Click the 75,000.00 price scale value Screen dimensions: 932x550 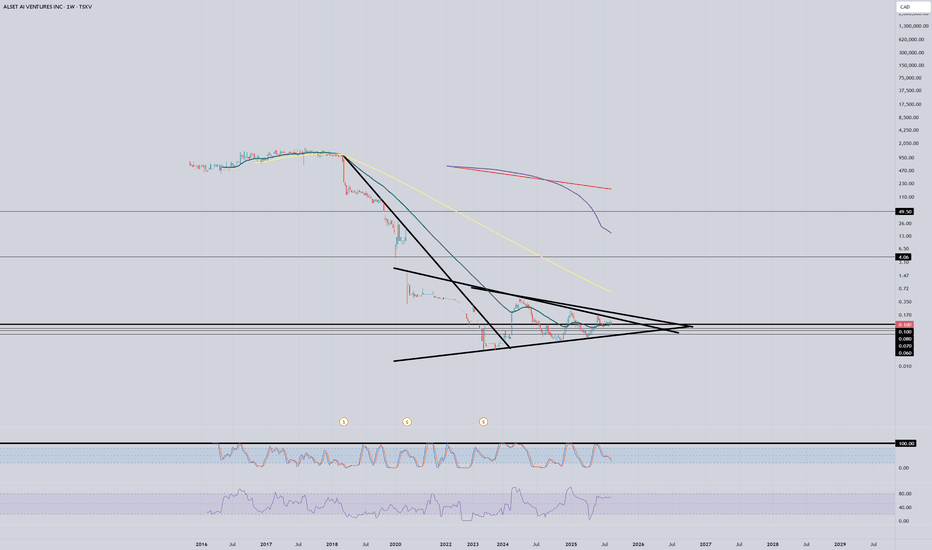tap(910, 78)
